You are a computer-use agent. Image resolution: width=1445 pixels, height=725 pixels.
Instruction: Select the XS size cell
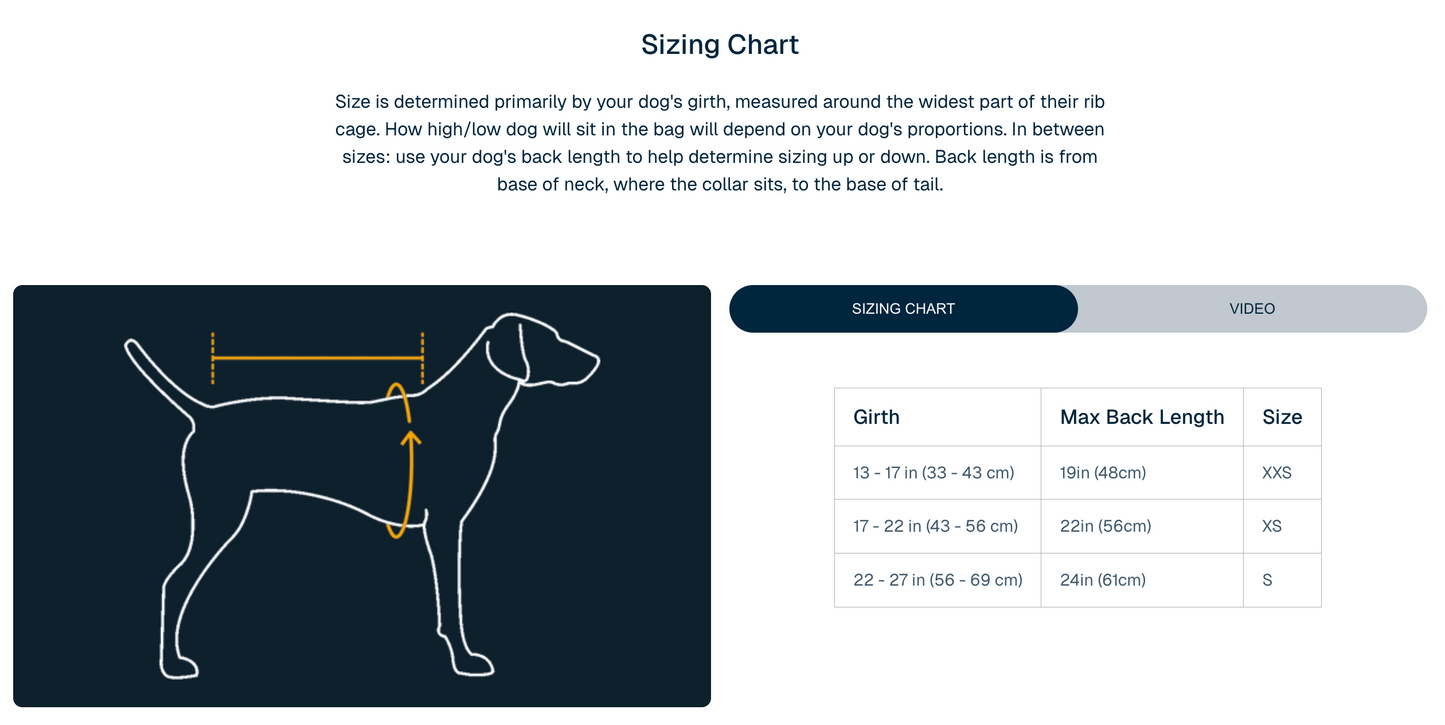point(1272,526)
